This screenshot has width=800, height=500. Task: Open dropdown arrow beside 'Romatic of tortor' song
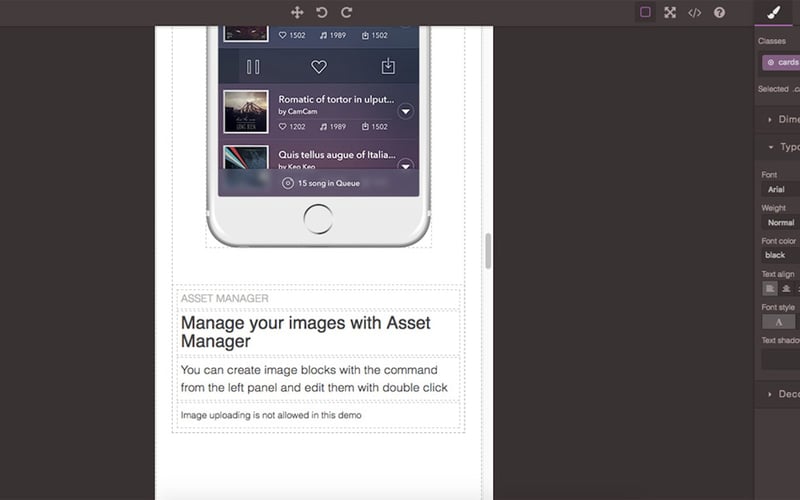[x=406, y=111]
